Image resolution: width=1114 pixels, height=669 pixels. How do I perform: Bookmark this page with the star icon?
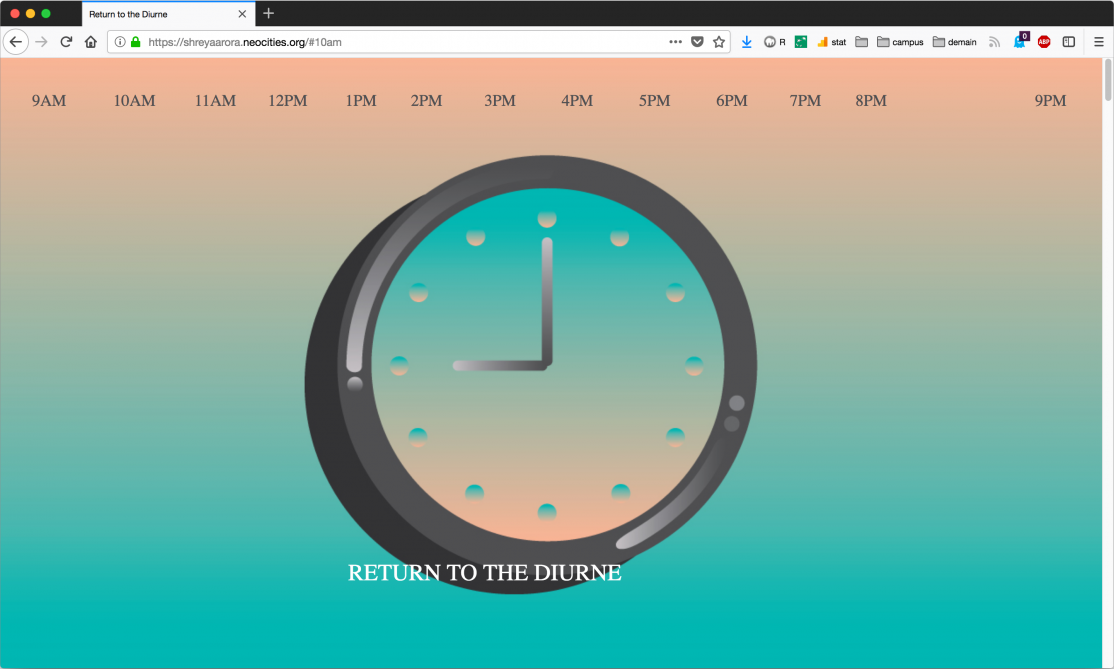pyautogui.click(x=718, y=42)
